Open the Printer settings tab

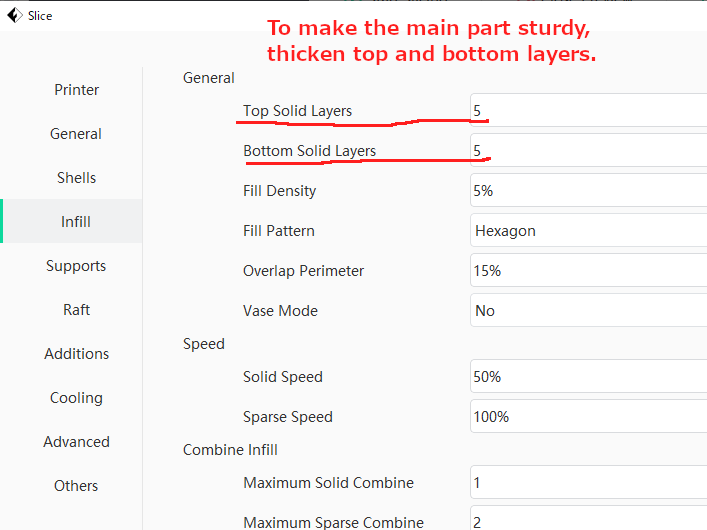click(x=76, y=90)
